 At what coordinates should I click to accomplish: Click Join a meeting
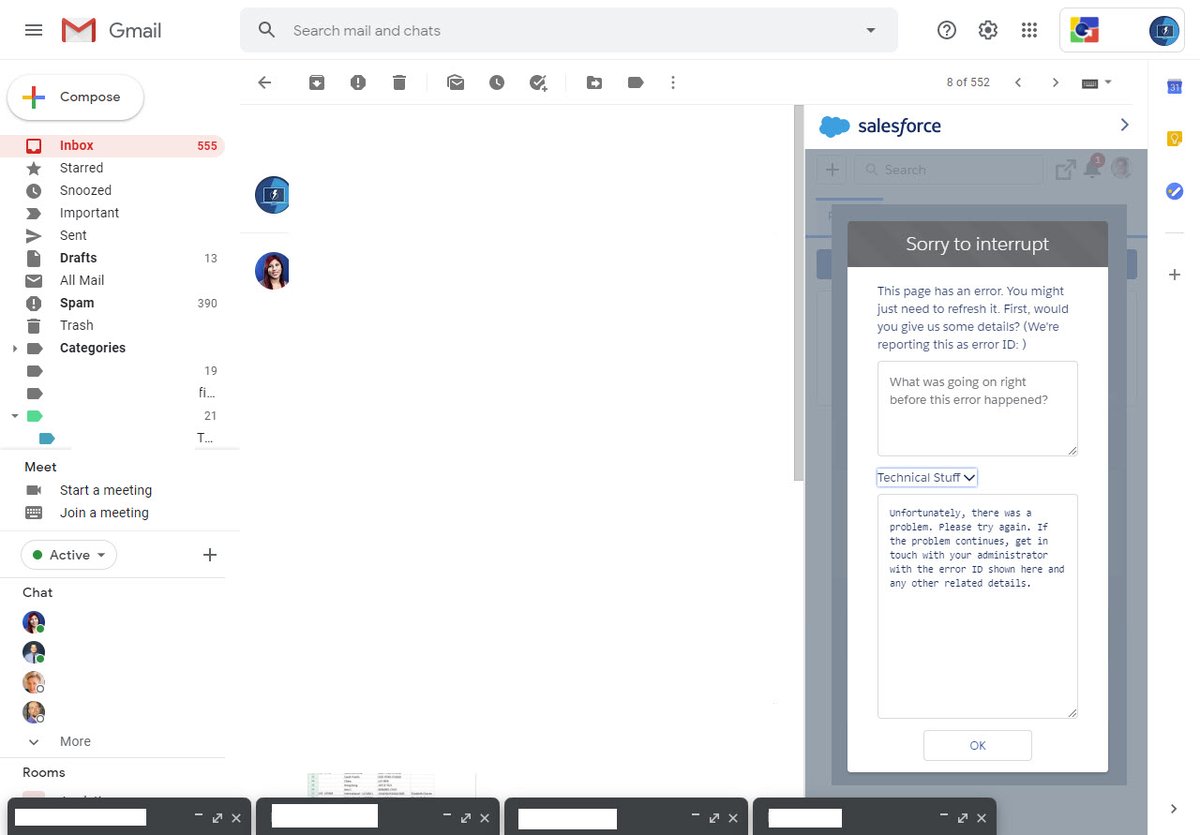pos(104,513)
